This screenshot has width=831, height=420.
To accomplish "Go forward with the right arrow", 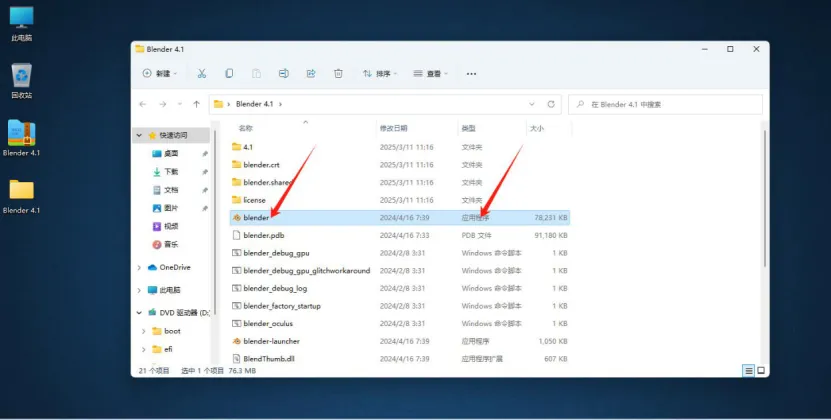I will (163, 104).
